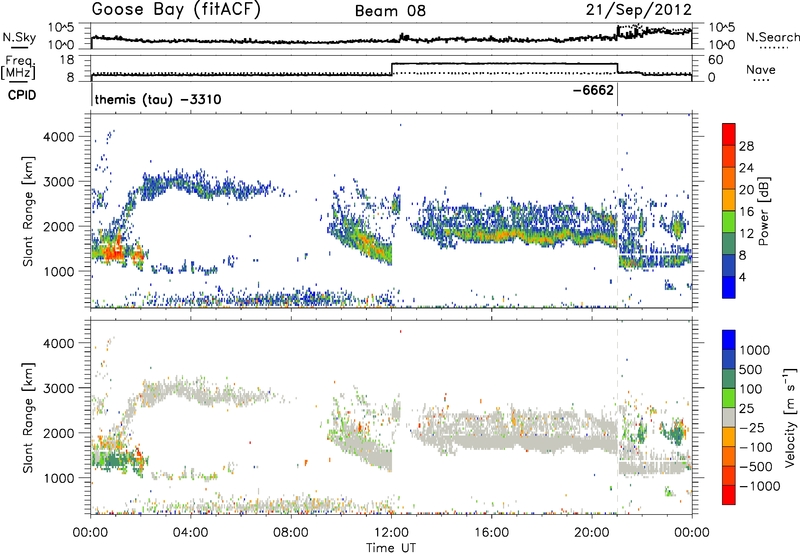Screen dimensions: 800x554
Task: Select the 'CPID' row label
Action: coord(22,95)
